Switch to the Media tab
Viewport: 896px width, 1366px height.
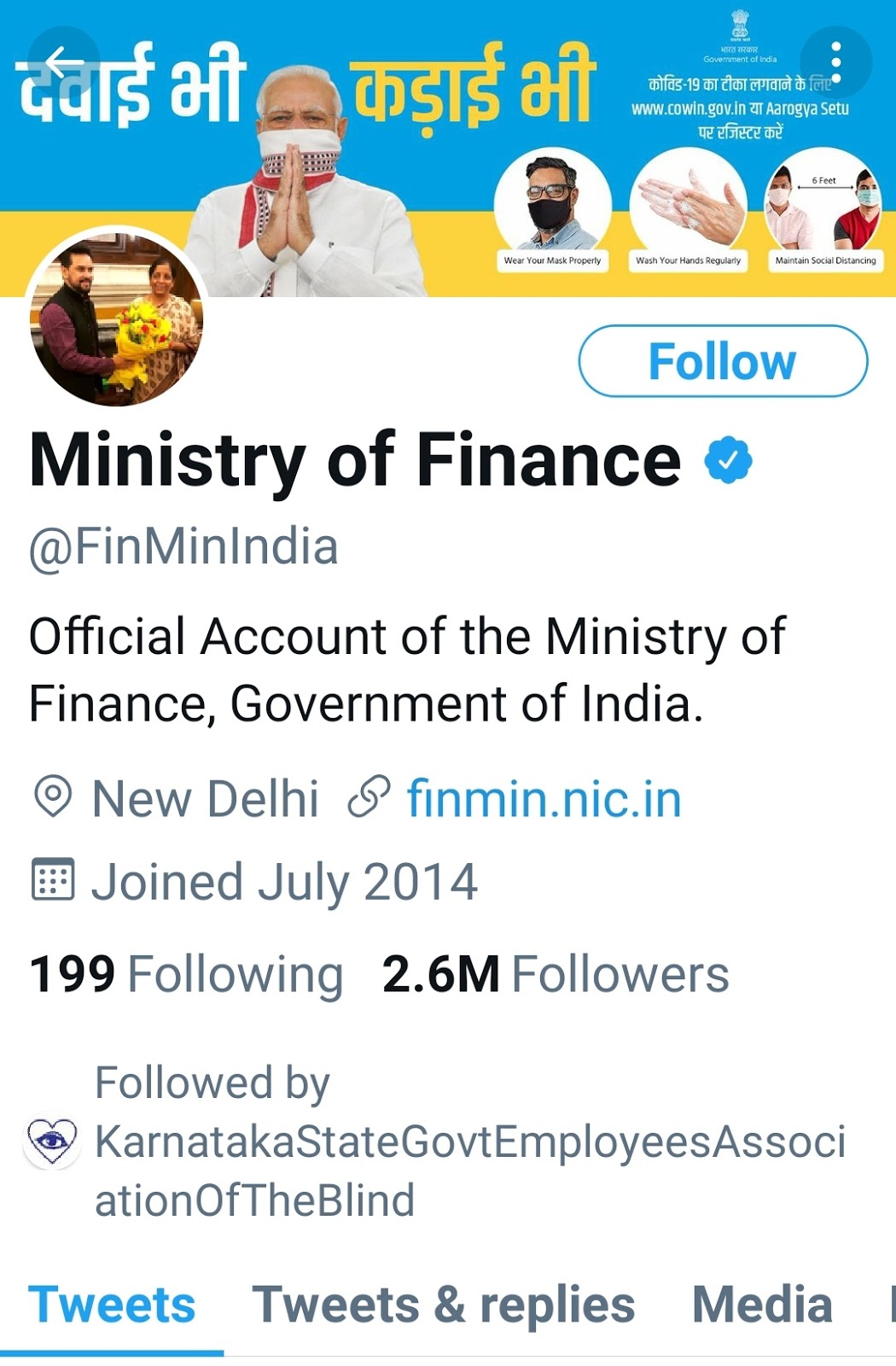tap(762, 1305)
